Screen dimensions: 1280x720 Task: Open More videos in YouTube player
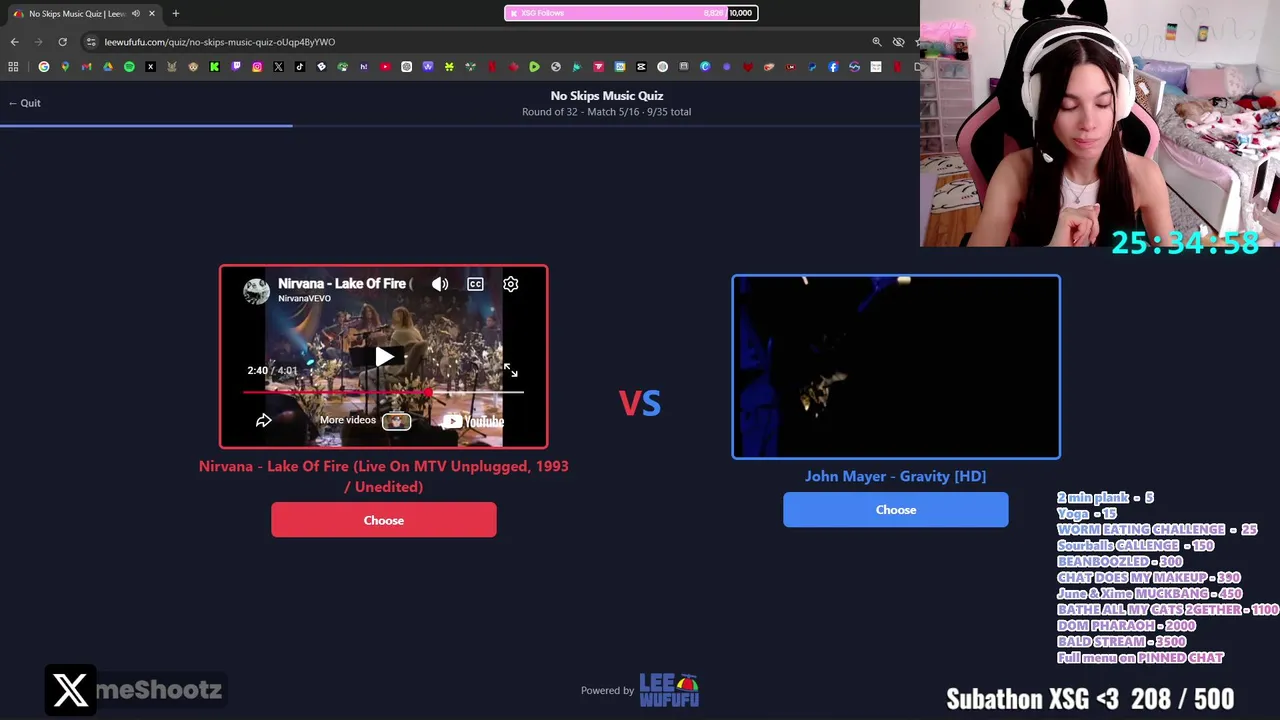coord(365,420)
